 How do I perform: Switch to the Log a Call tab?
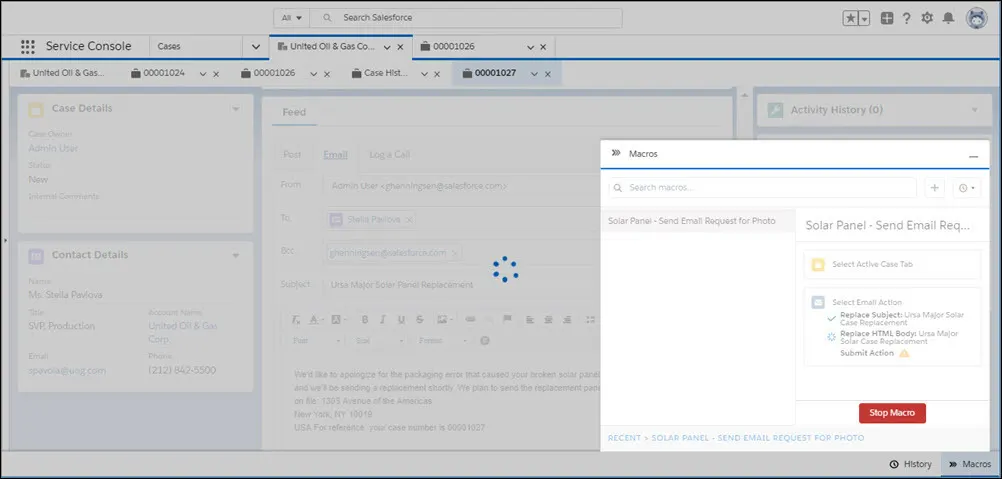point(389,155)
